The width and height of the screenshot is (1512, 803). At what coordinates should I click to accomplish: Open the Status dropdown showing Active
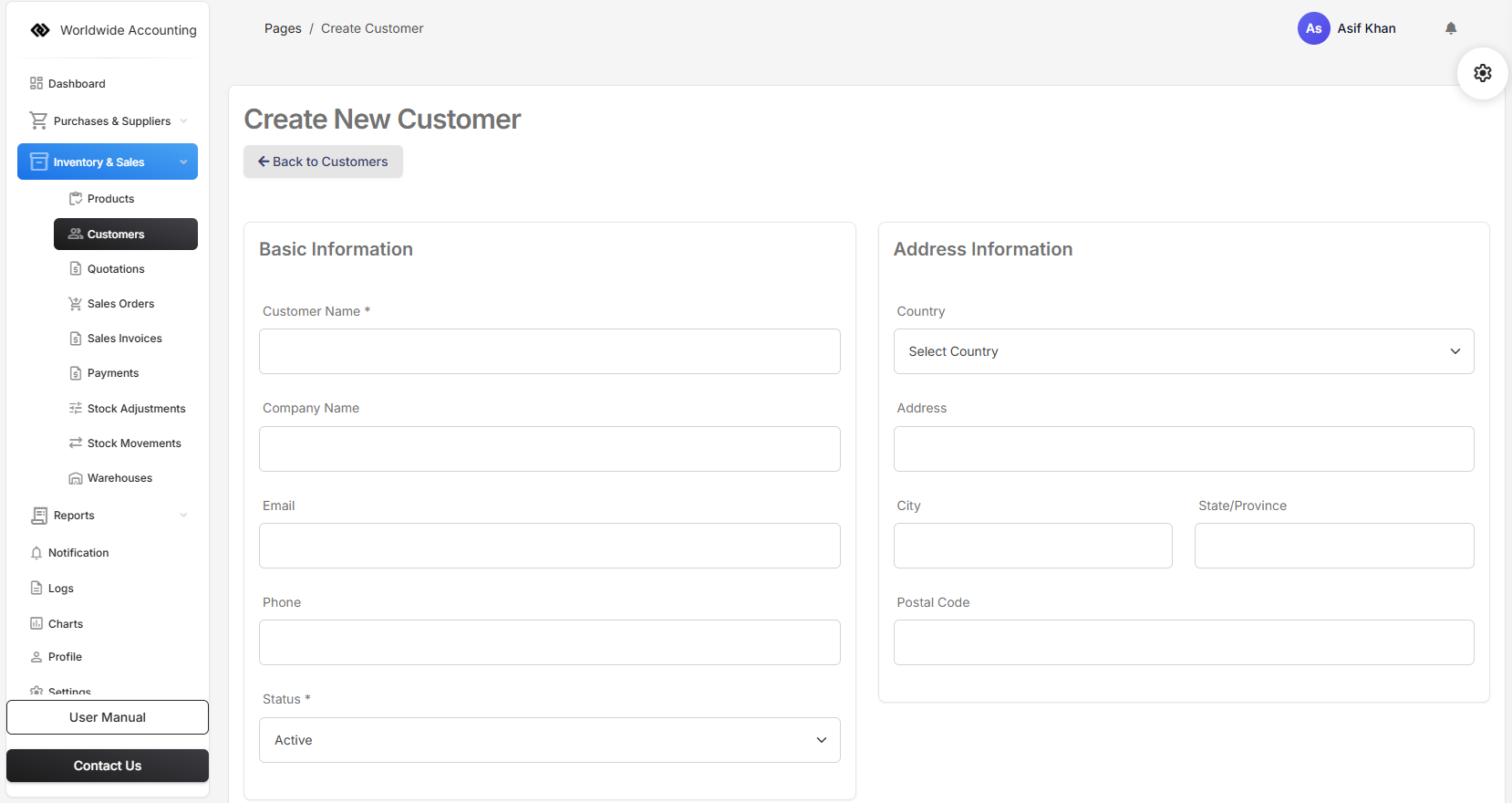point(550,740)
